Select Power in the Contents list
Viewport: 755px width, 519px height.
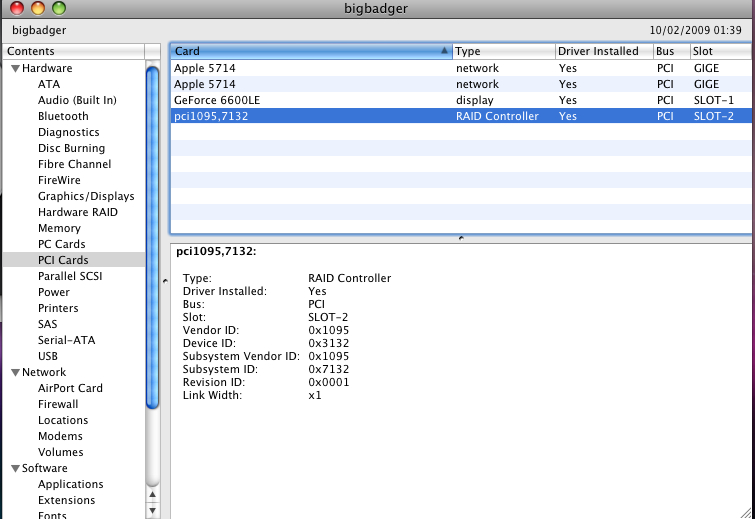(54, 292)
